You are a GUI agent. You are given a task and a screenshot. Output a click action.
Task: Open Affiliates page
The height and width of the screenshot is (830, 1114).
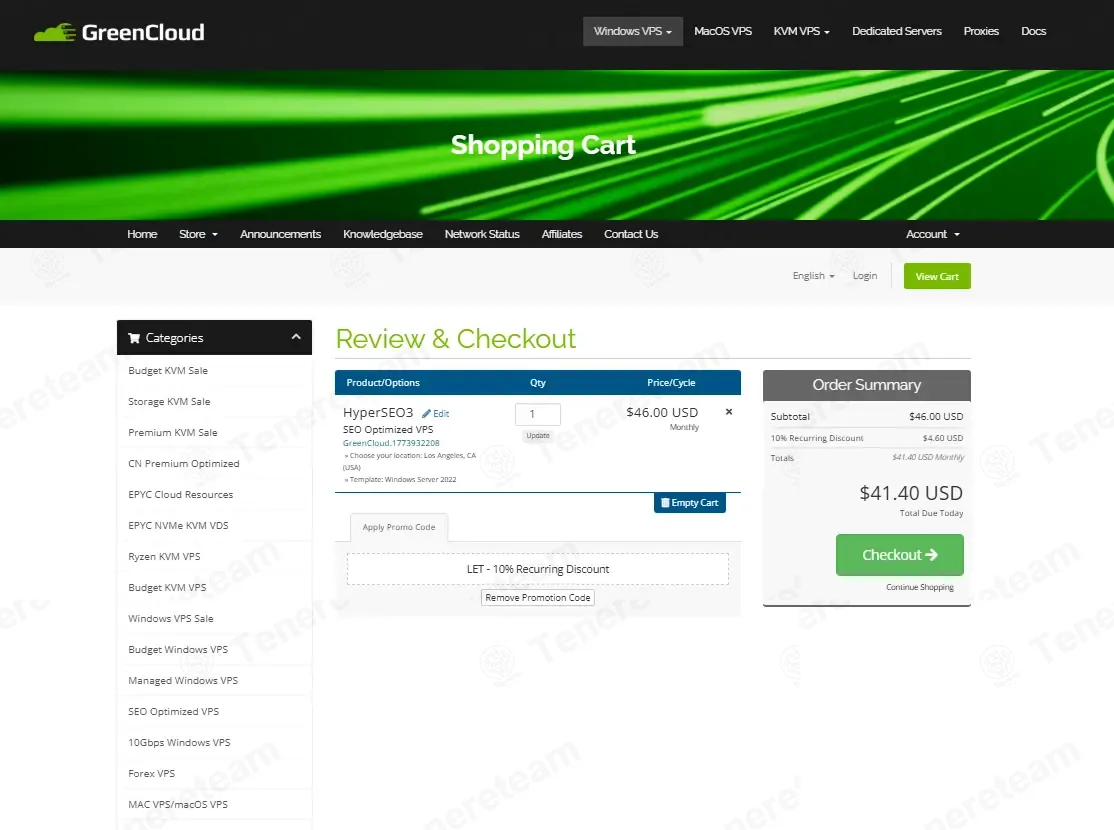tap(562, 234)
